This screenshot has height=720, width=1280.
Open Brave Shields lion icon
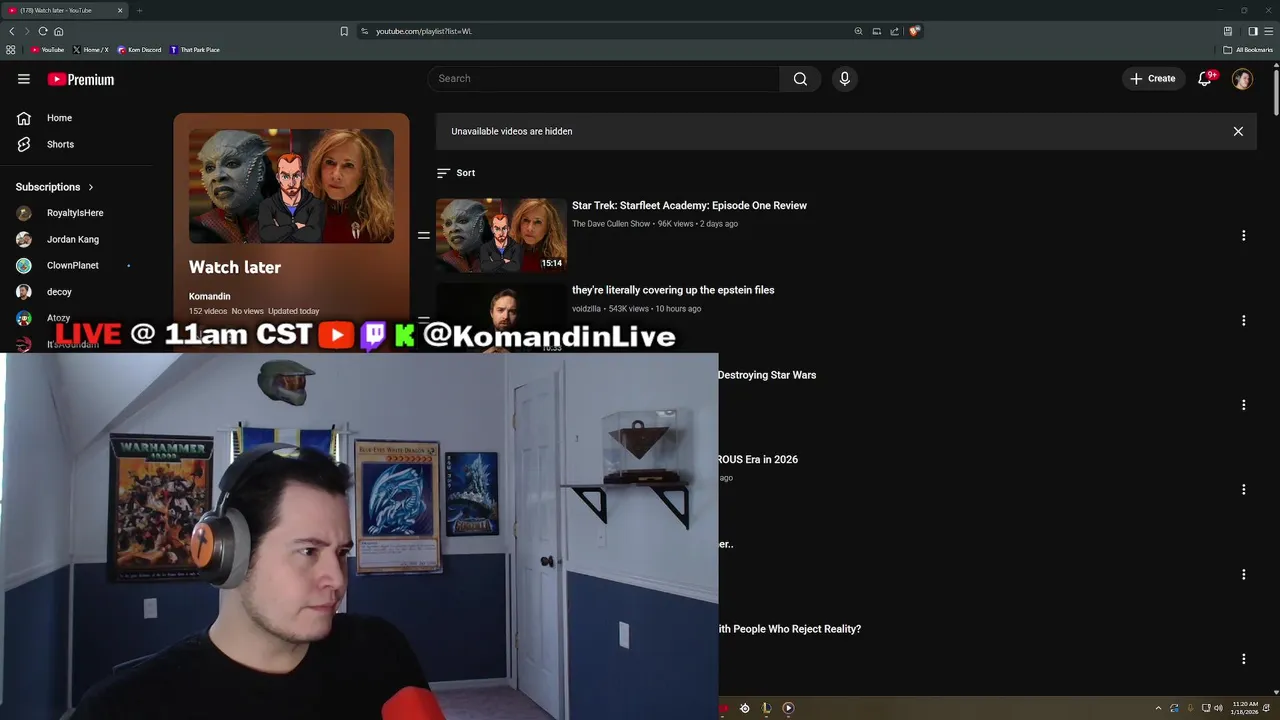(x=914, y=31)
